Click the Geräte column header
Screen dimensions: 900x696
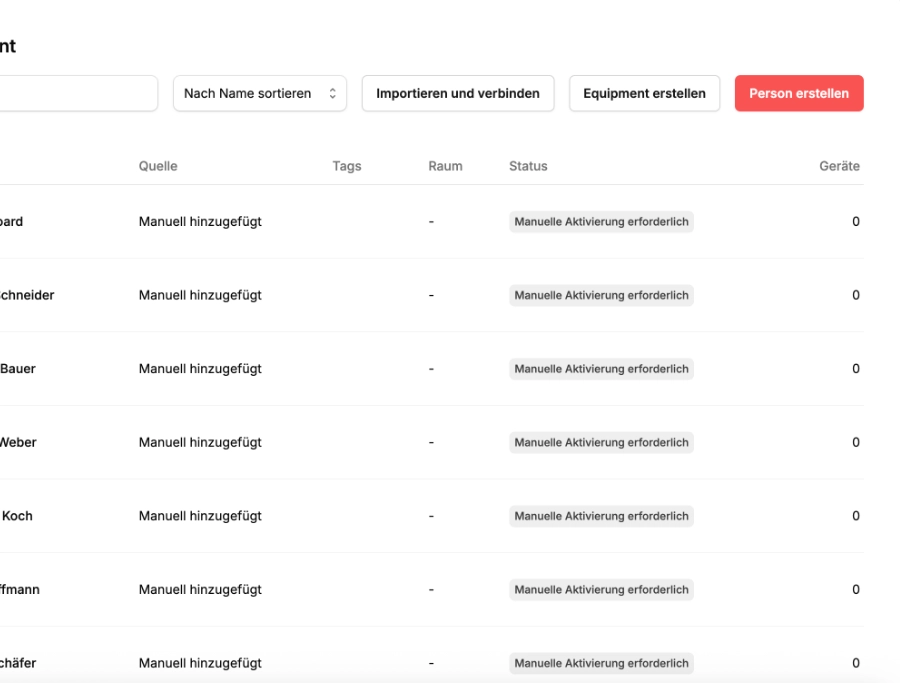(x=839, y=166)
